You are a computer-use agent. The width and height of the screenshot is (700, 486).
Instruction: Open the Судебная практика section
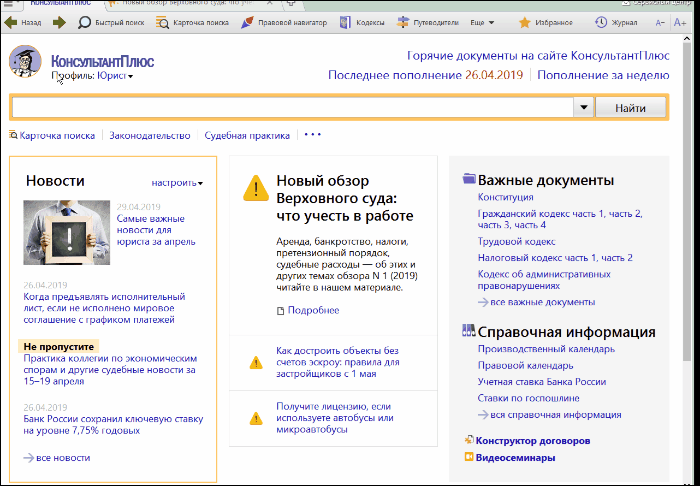pyautogui.click(x=247, y=136)
